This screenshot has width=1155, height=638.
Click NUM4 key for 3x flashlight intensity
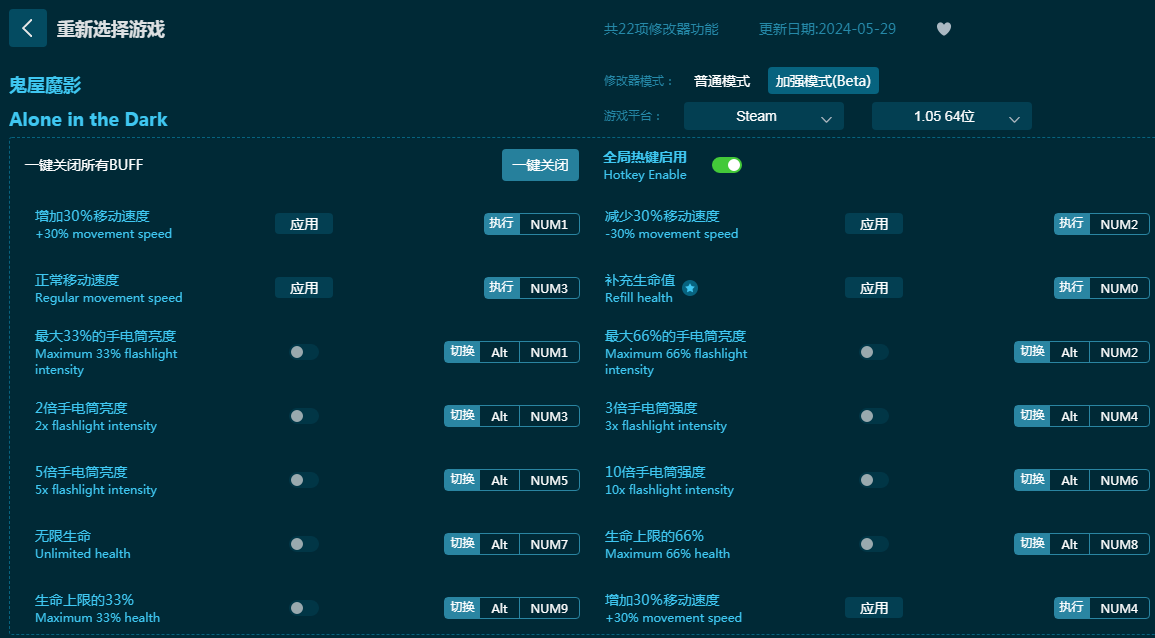1119,416
